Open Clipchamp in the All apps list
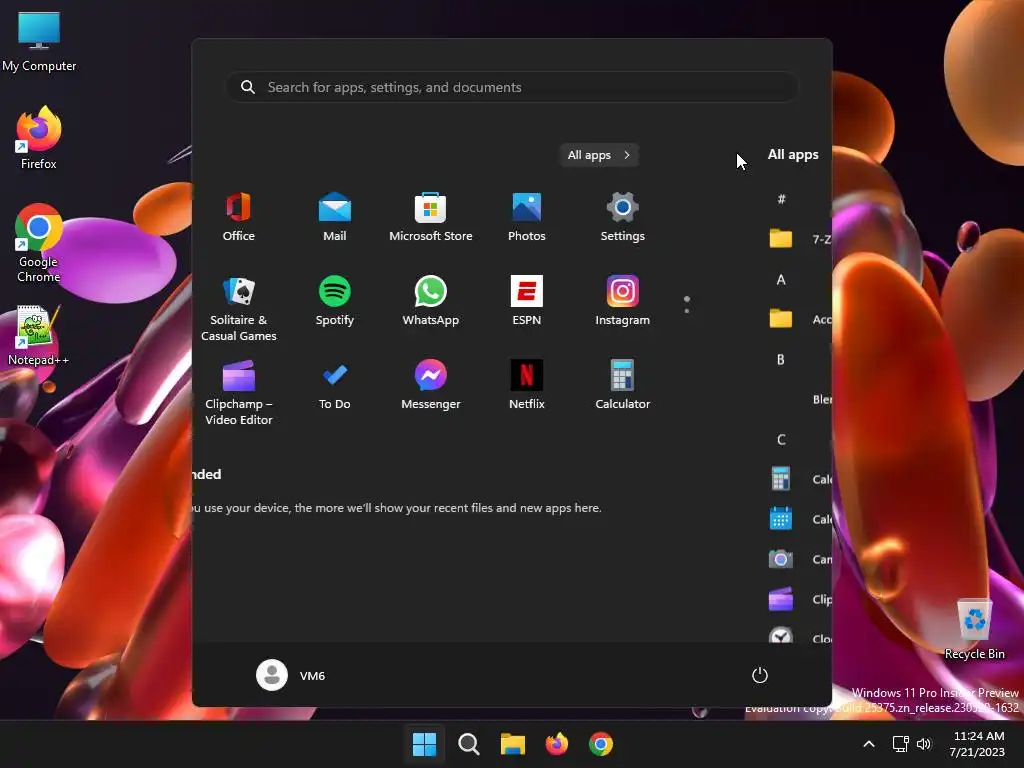 click(799, 599)
